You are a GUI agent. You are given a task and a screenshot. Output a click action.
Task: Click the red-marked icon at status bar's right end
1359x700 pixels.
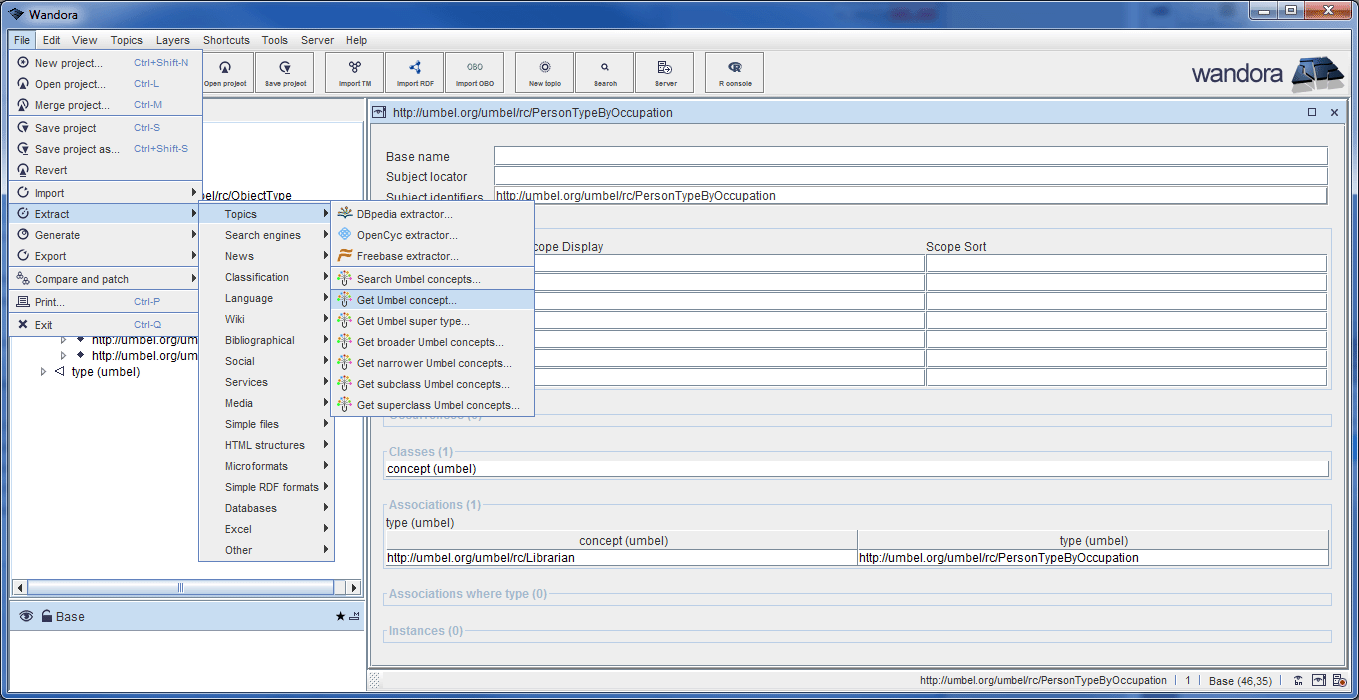(1340, 680)
